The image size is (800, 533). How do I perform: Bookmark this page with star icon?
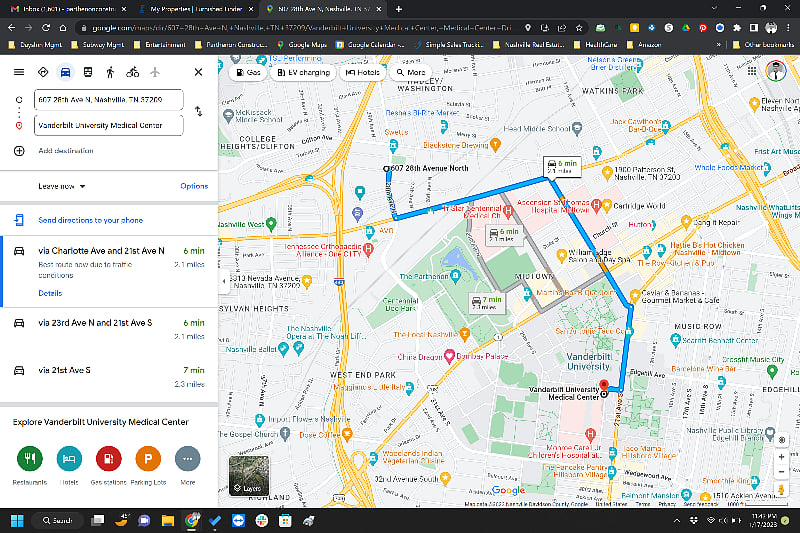pos(579,28)
